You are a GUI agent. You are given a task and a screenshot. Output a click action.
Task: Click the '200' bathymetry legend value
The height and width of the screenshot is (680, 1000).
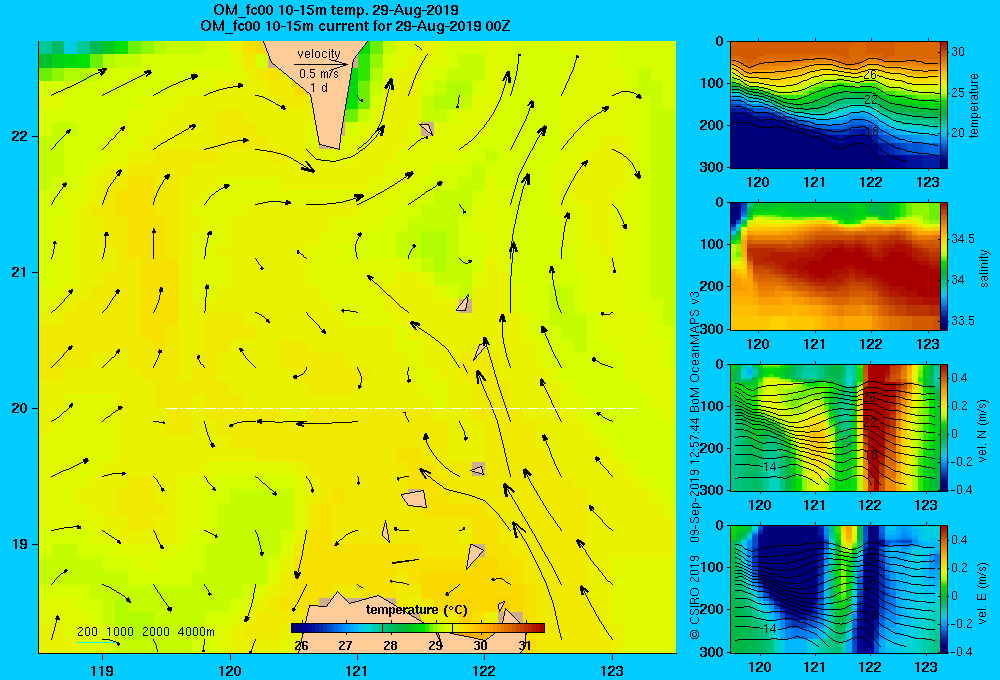click(87, 632)
